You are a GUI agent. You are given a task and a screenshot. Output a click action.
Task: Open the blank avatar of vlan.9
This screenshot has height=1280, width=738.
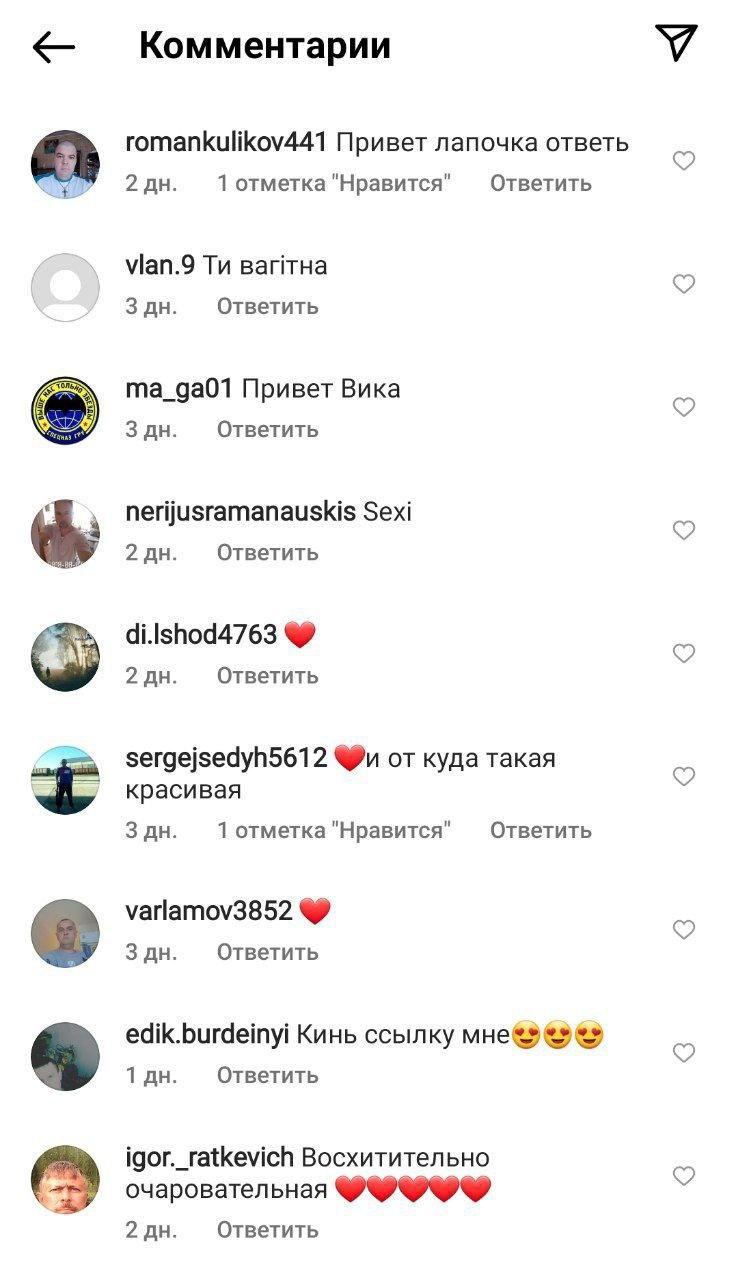(x=66, y=288)
